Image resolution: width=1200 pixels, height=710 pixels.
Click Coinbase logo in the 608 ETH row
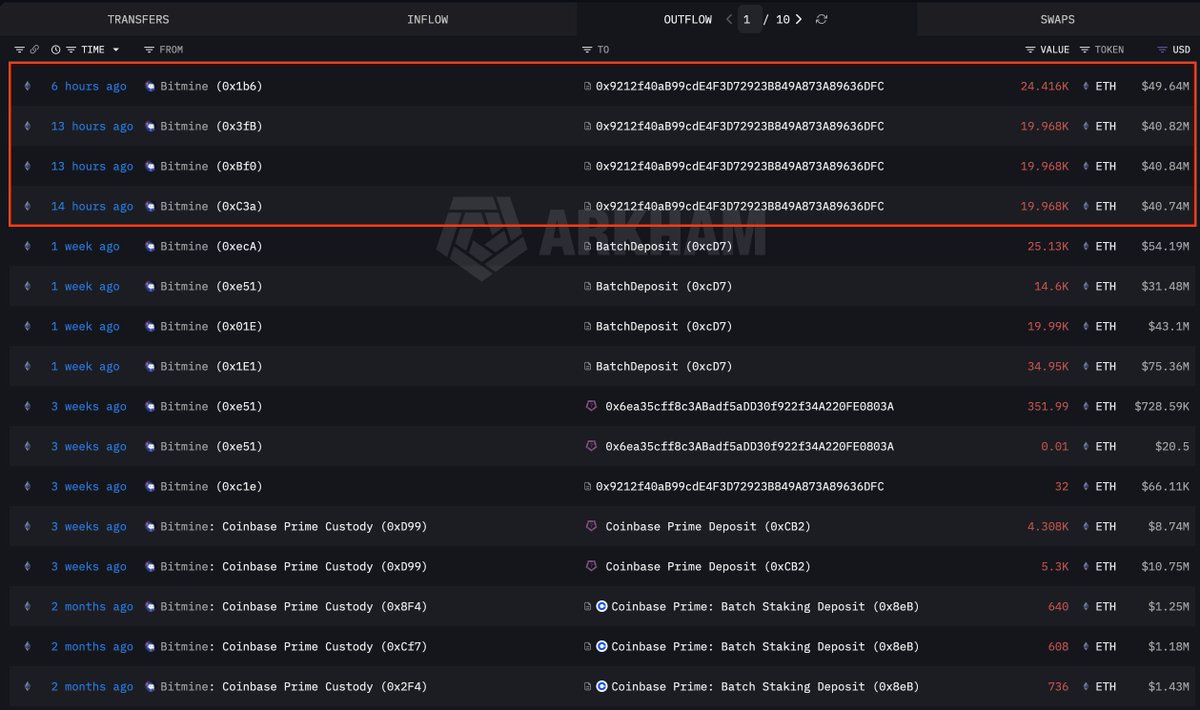pyautogui.click(x=602, y=646)
